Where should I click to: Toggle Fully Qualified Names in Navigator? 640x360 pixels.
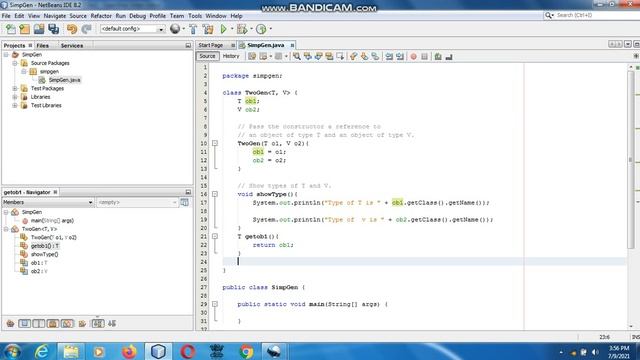[82, 324]
